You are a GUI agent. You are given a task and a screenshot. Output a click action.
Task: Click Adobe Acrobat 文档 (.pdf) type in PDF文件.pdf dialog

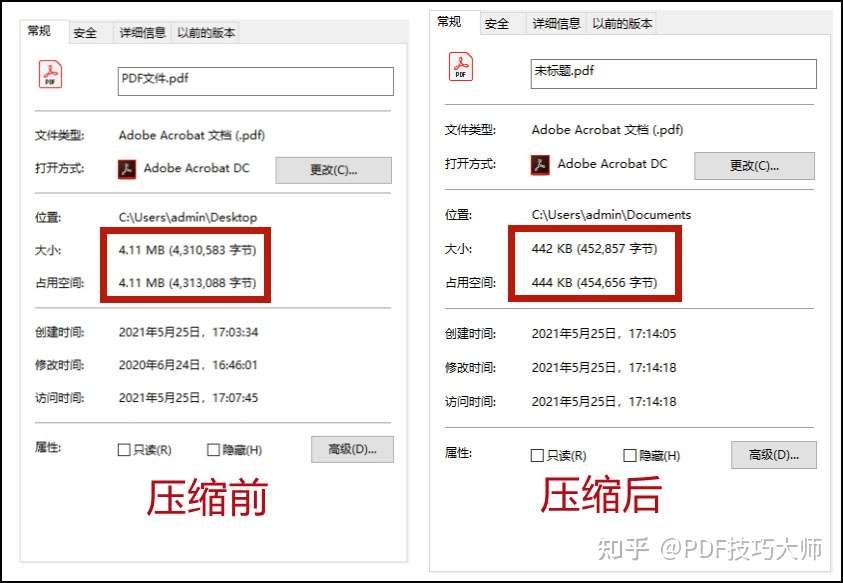[x=192, y=135]
